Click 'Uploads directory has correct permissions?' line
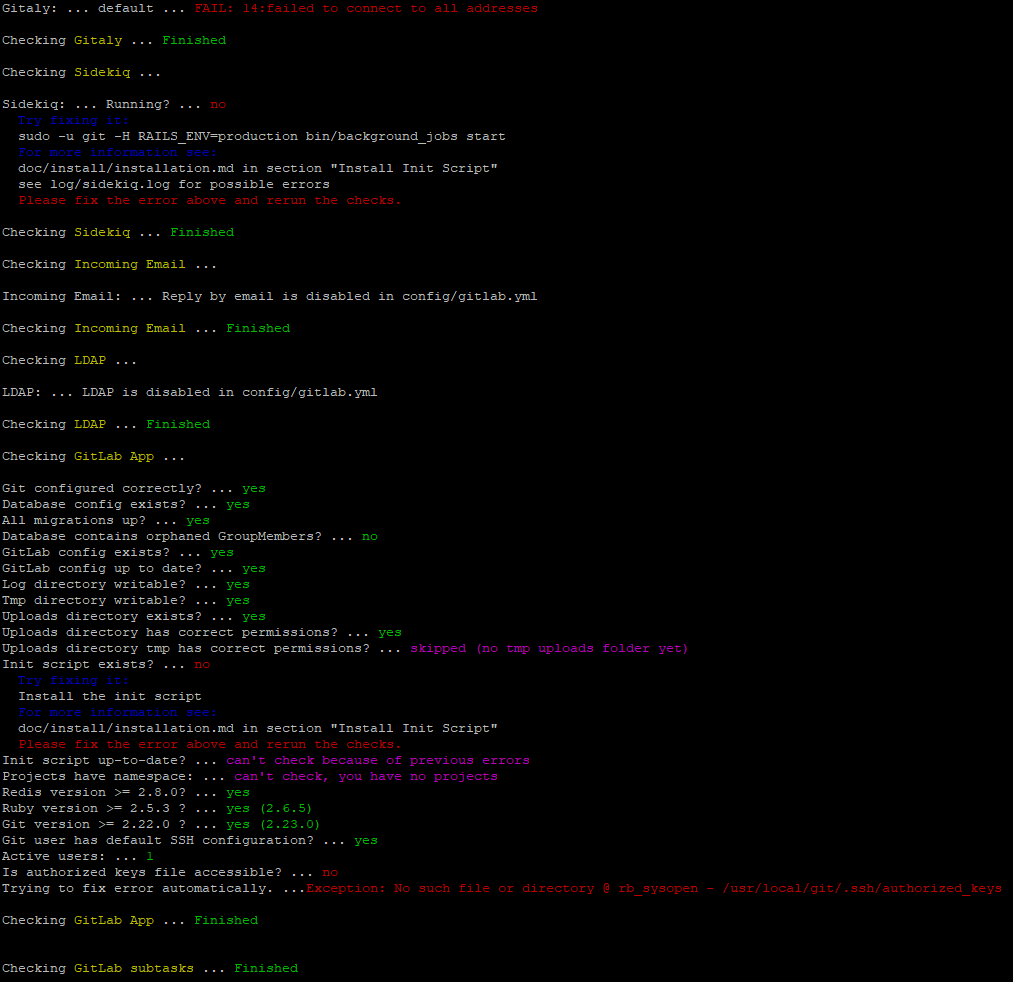The height and width of the screenshot is (982, 1013). pyautogui.click(x=202, y=632)
